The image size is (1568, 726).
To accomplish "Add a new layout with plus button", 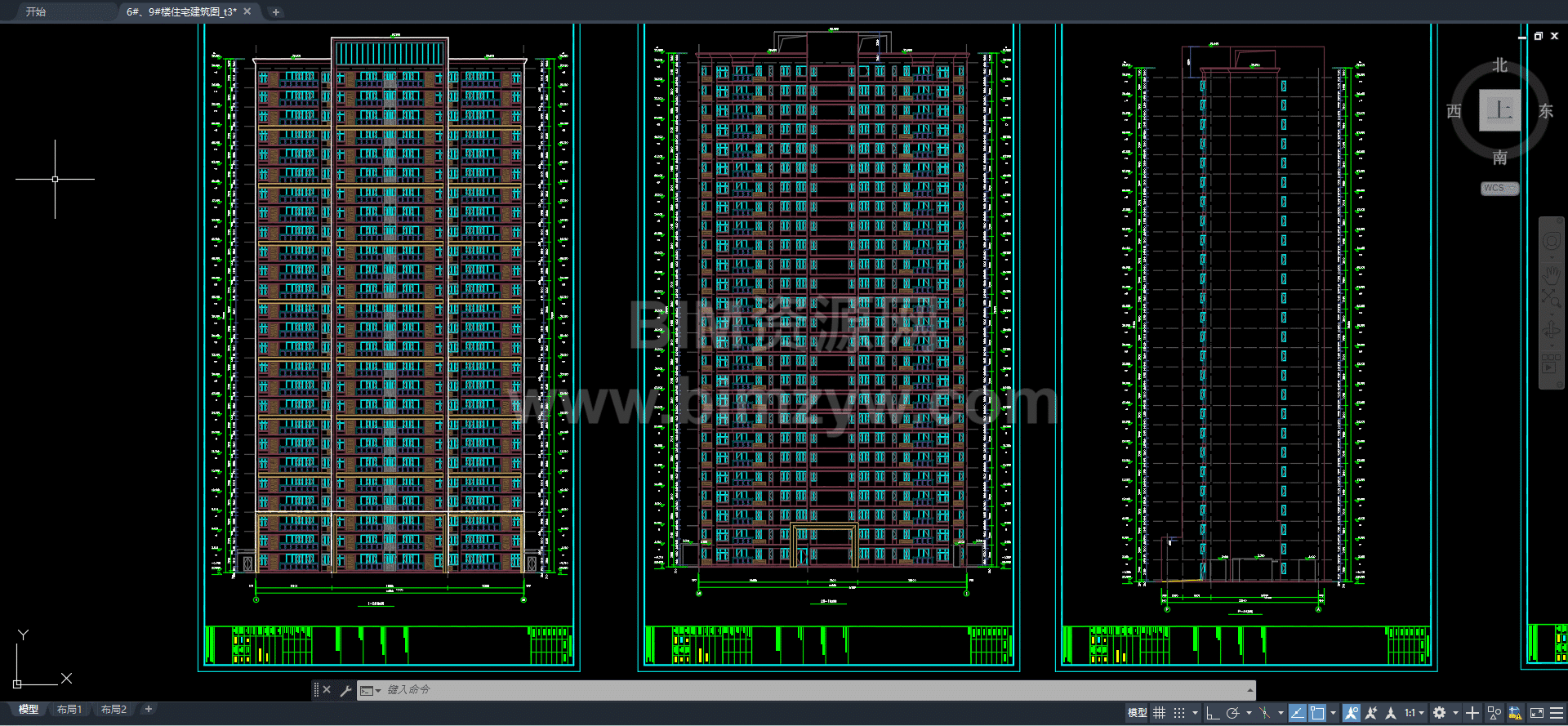I will (x=149, y=710).
